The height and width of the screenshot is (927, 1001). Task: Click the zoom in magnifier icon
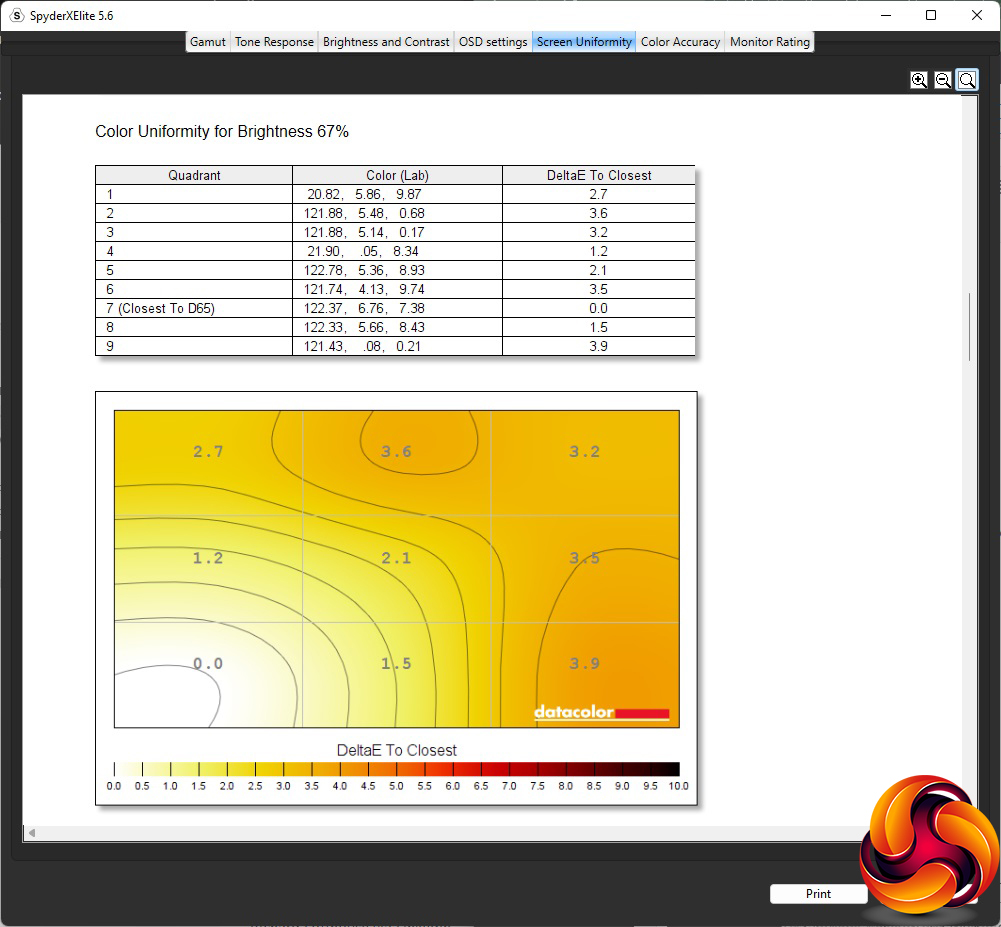[919, 80]
